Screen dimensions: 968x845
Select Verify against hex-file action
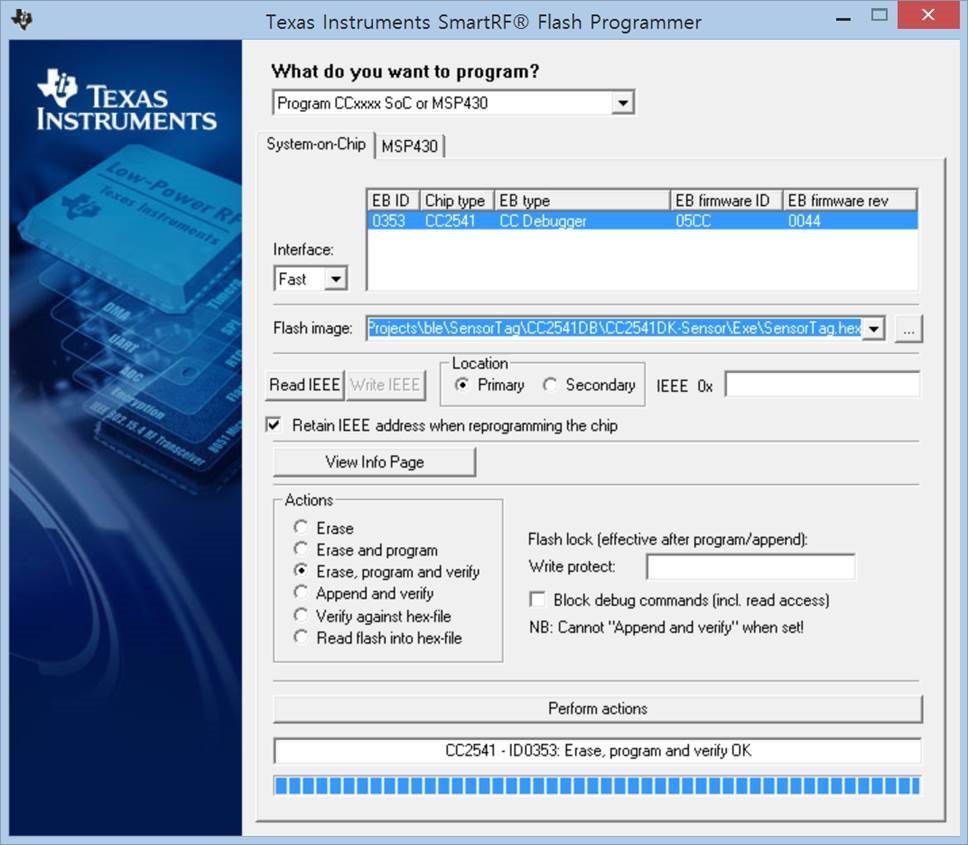tap(301, 615)
